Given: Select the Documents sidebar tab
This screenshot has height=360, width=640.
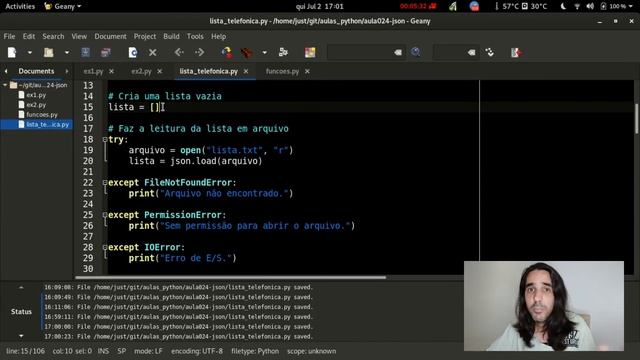Looking at the screenshot, I should click(x=36, y=71).
